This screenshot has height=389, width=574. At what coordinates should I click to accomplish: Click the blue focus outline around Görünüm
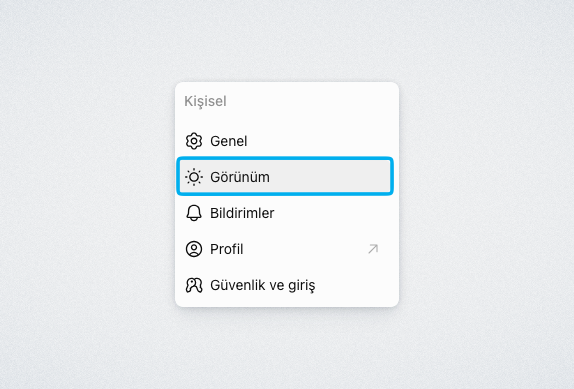point(285,158)
